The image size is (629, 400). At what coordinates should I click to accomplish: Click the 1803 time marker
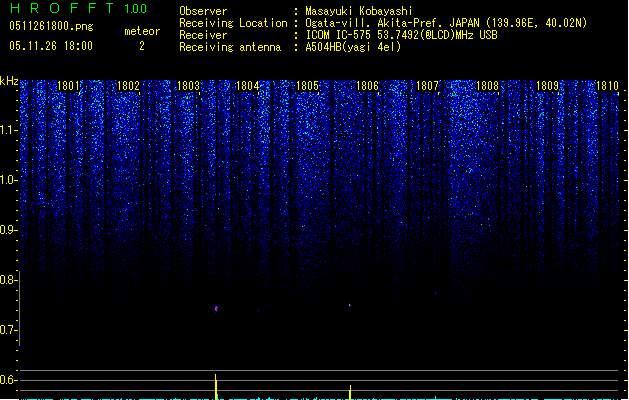[x=188, y=86]
